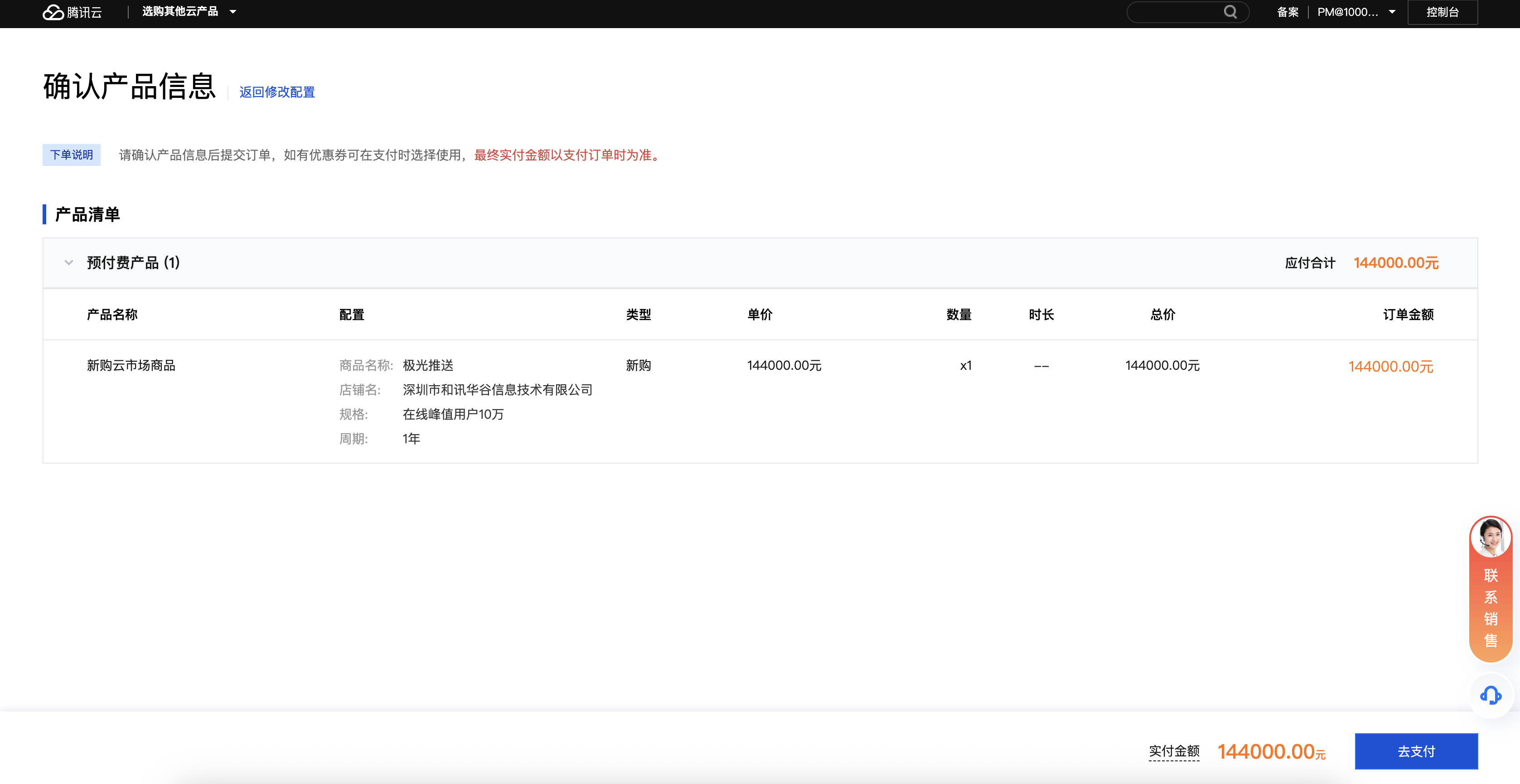Click the 新购 type cell
This screenshot has width=1520, height=784.
pyautogui.click(x=639, y=365)
